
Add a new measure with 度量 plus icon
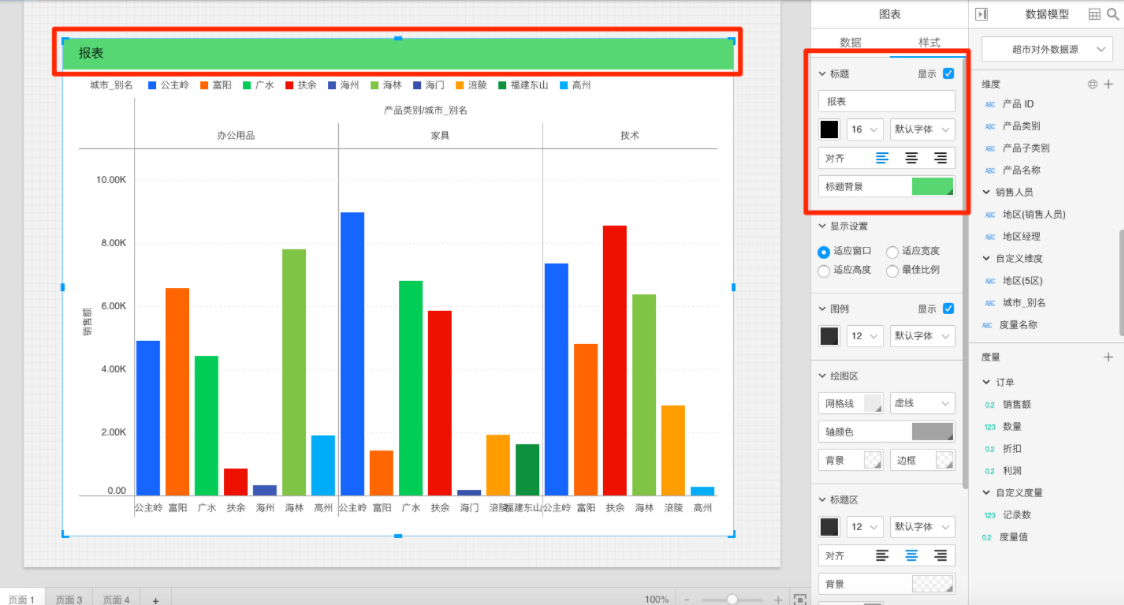[1108, 357]
